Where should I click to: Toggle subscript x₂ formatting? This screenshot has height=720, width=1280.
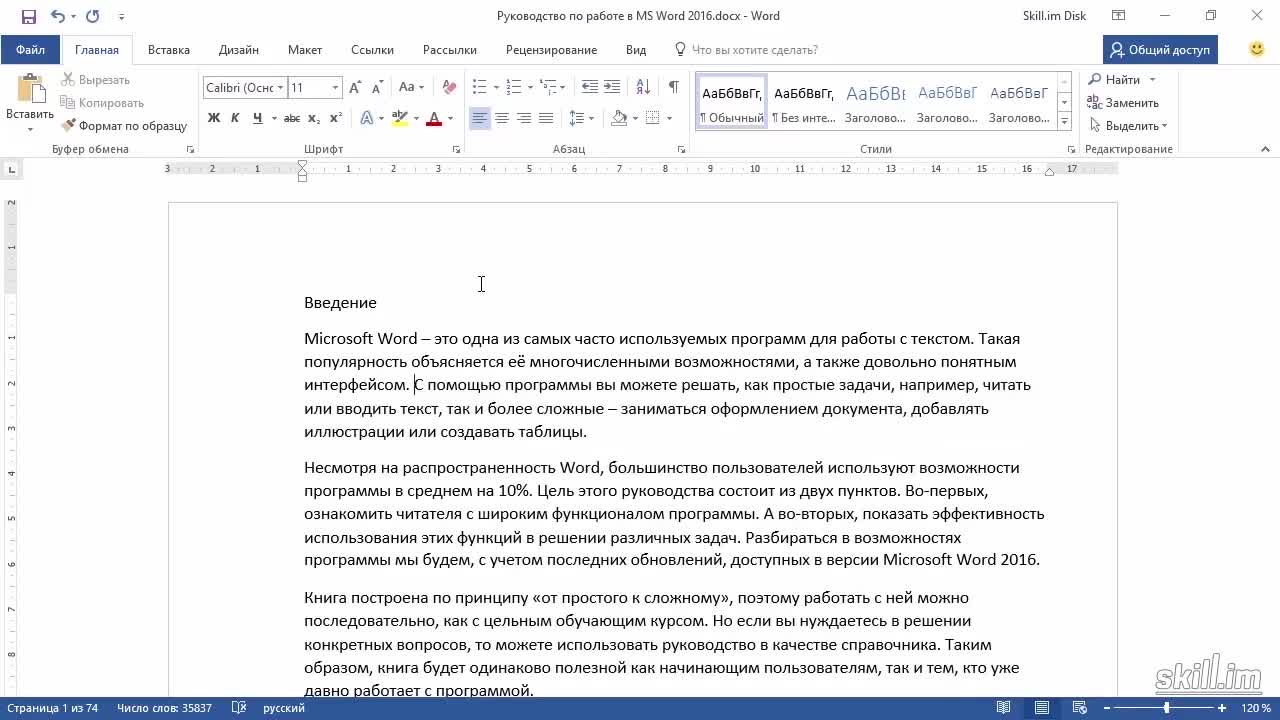314,118
